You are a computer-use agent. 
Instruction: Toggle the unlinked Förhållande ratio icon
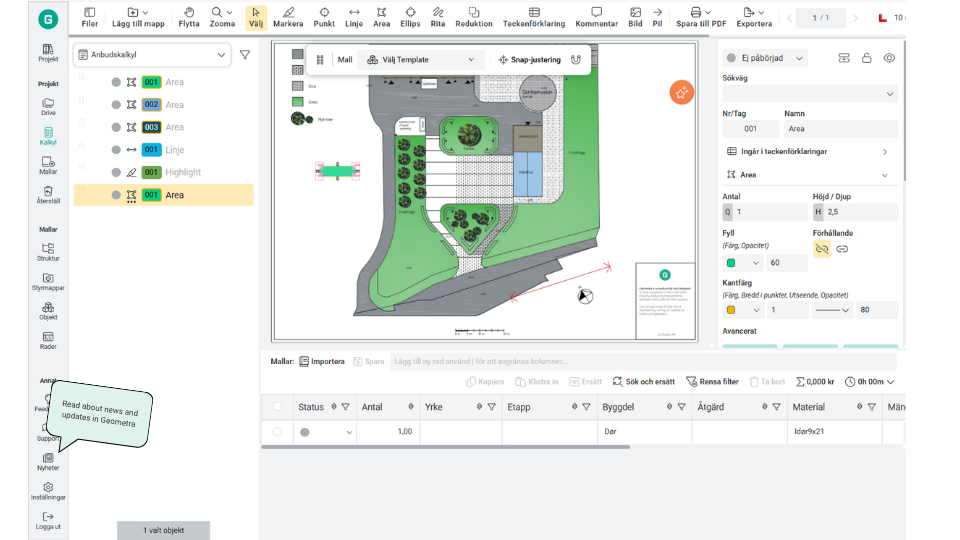pos(822,249)
